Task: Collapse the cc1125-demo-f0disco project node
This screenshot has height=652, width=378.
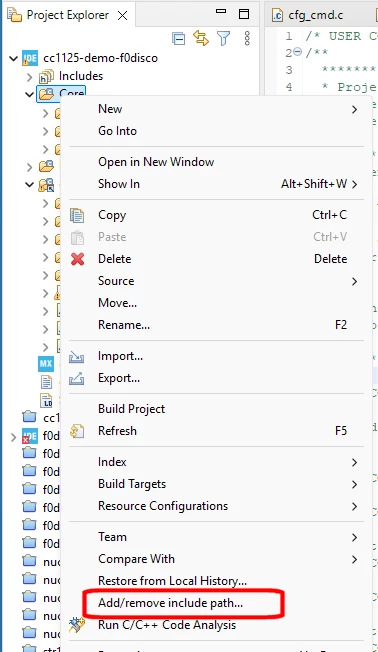Action: [14, 58]
